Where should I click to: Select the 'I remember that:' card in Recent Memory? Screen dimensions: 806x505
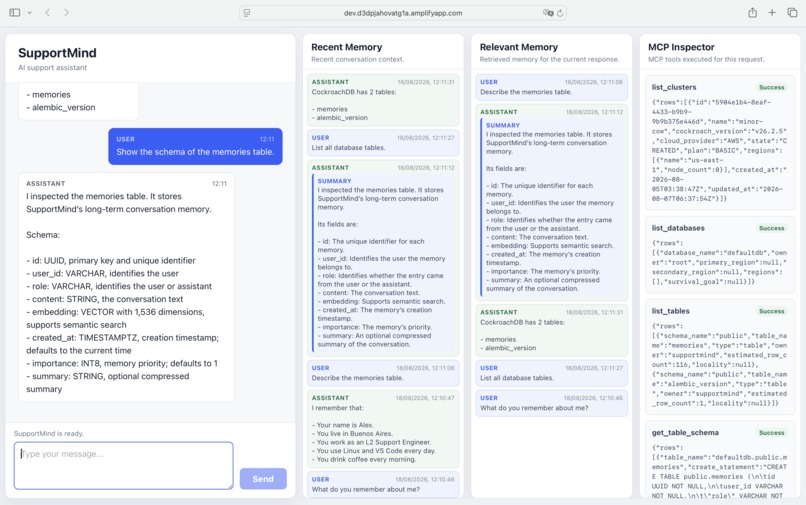[383, 429]
